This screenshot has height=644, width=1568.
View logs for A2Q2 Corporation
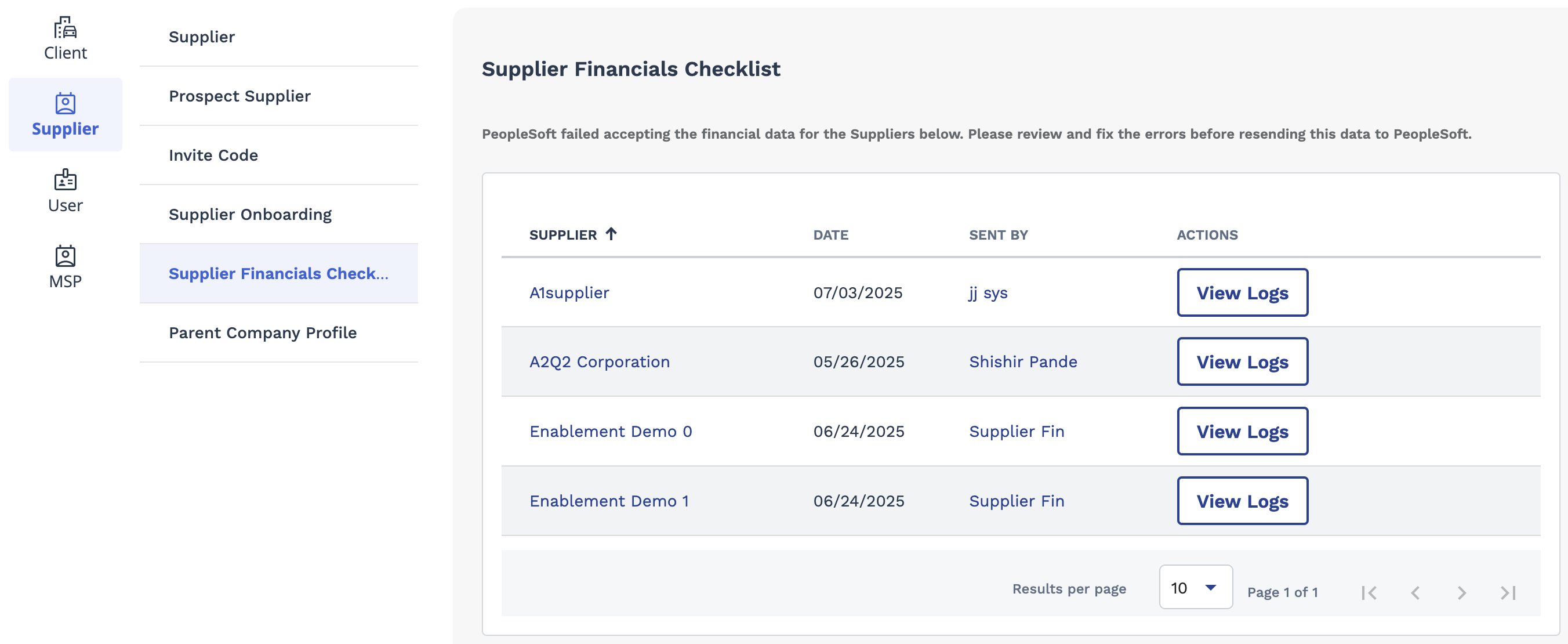coord(1242,362)
